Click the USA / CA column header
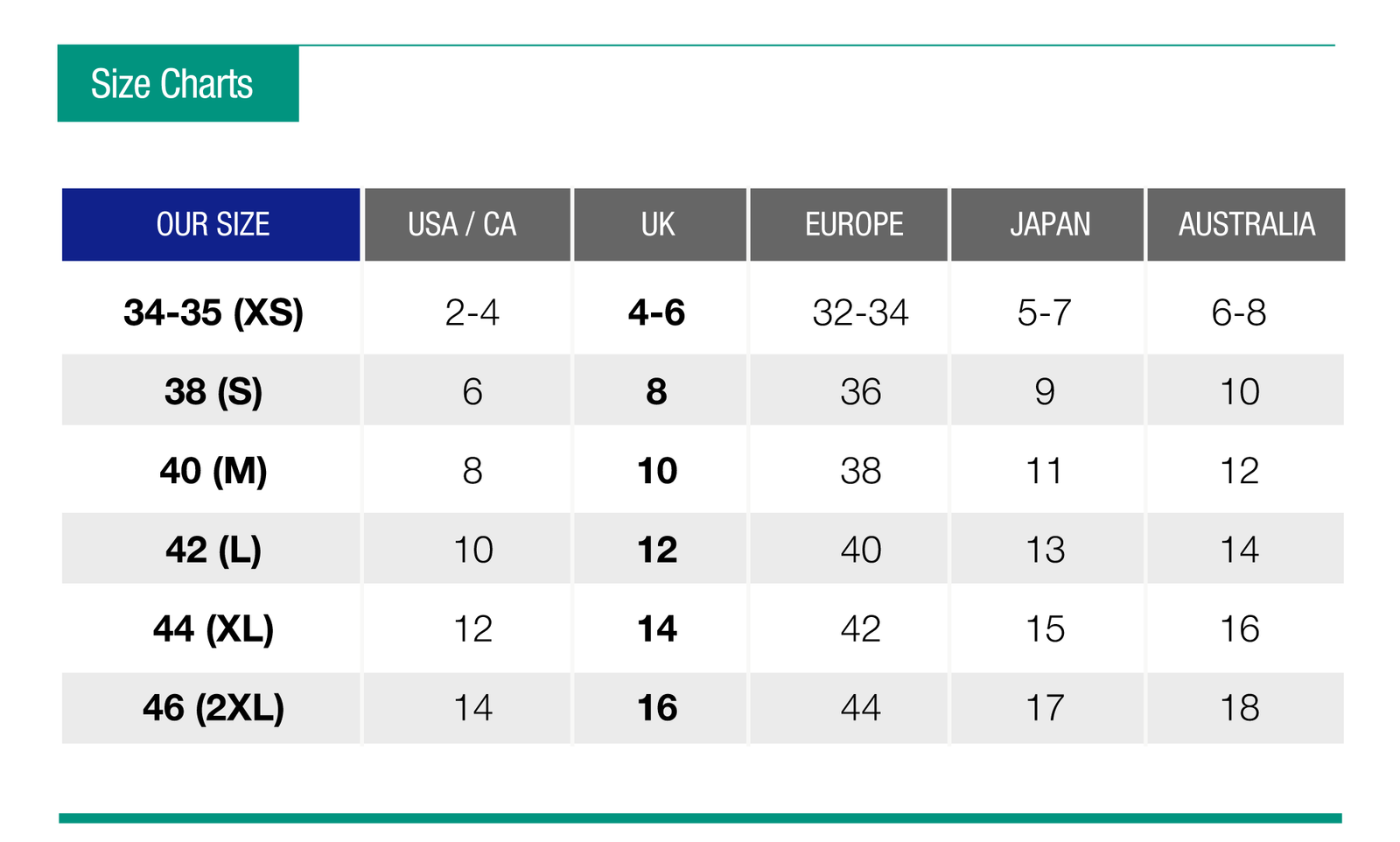The width and height of the screenshot is (1400, 842). [467, 224]
